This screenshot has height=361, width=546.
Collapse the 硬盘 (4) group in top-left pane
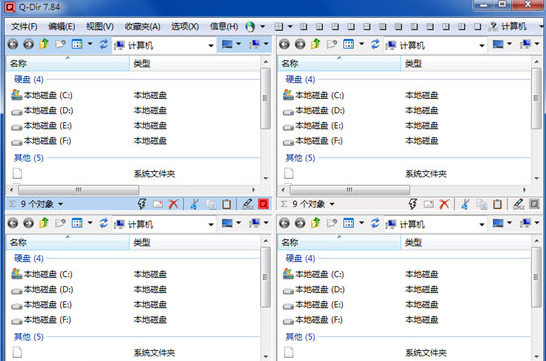coord(29,79)
